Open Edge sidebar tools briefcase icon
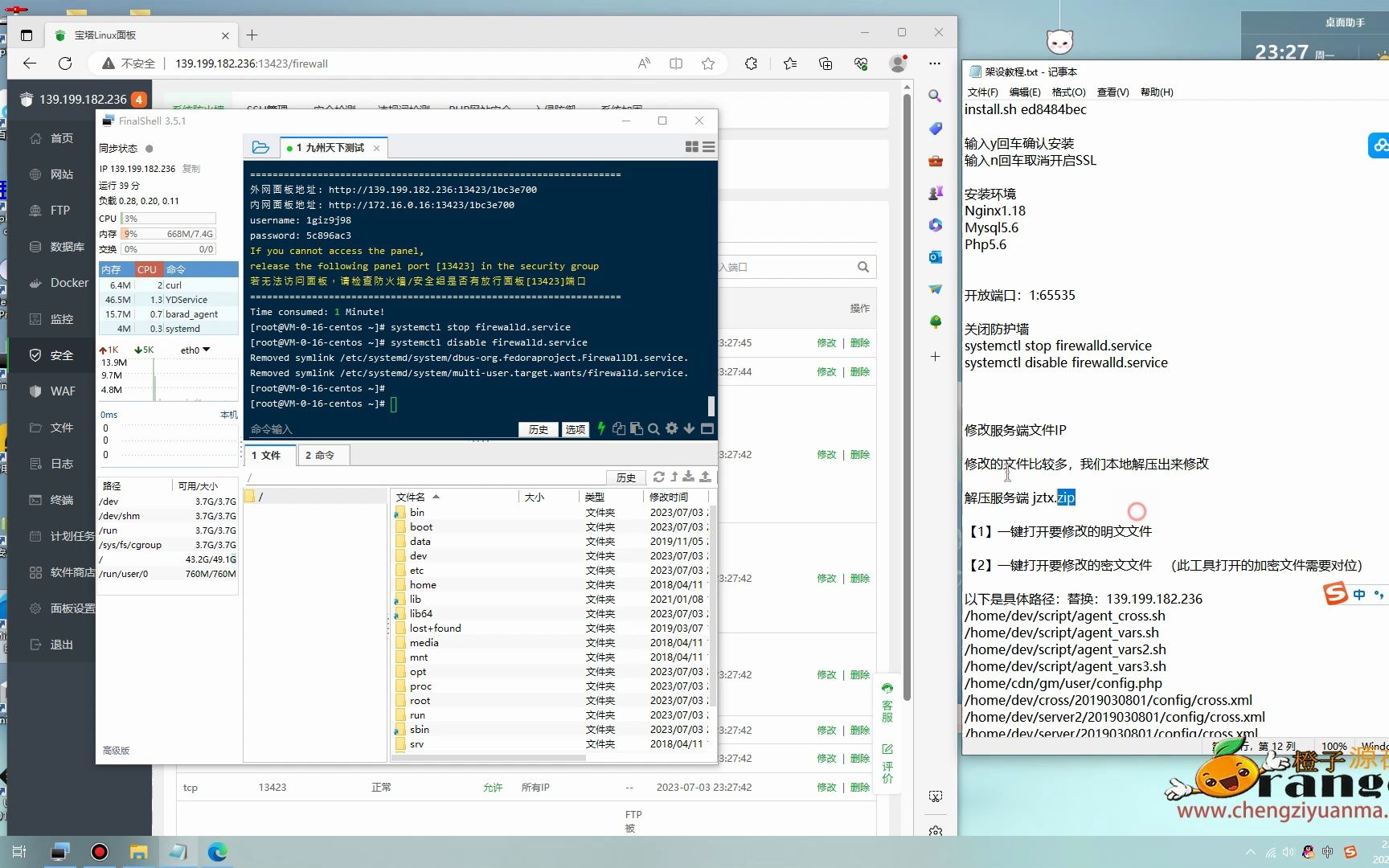1389x868 pixels. point(935,161)
